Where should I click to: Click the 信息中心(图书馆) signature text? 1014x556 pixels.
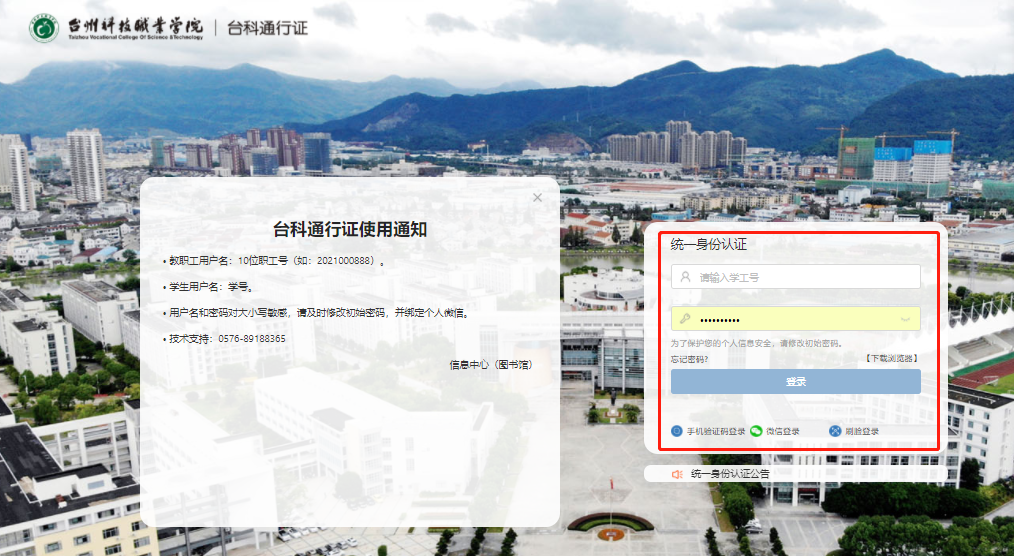(491, 365)
